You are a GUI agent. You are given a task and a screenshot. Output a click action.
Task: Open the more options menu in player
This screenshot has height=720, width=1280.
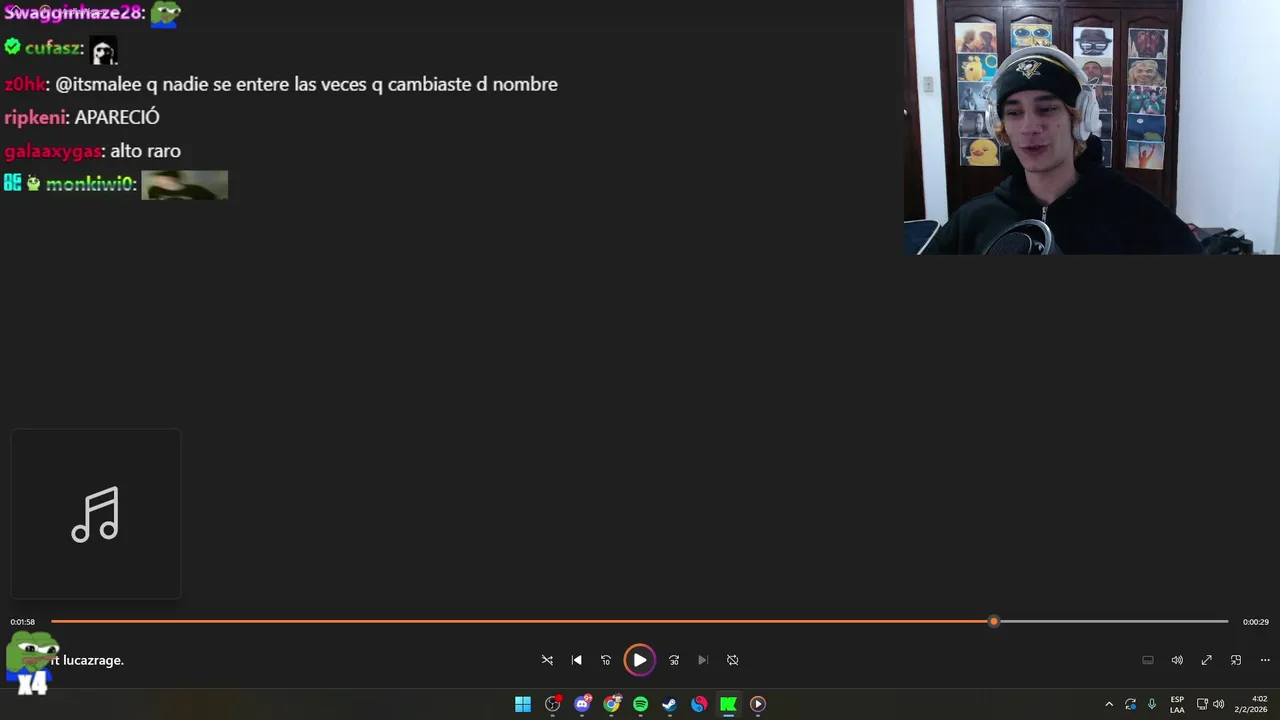coord(1265,660)
